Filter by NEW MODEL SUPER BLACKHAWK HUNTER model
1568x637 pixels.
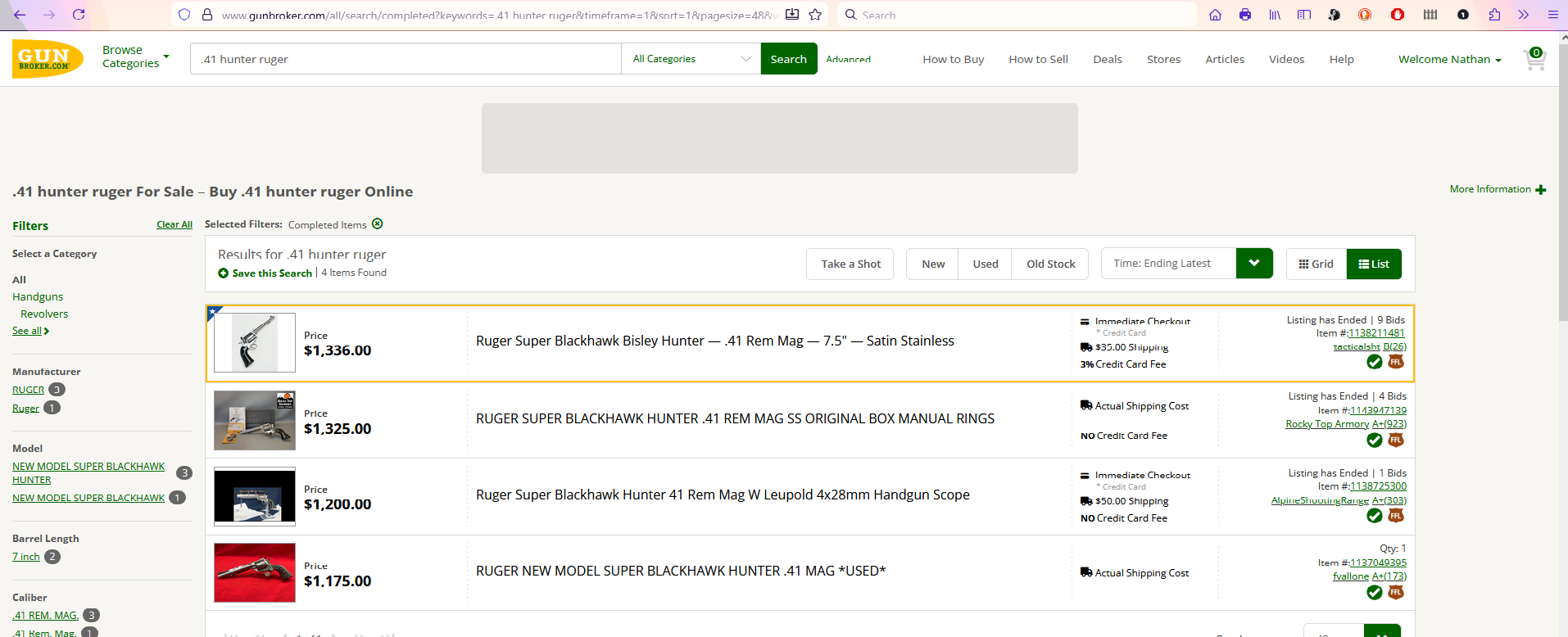point(88,473)
